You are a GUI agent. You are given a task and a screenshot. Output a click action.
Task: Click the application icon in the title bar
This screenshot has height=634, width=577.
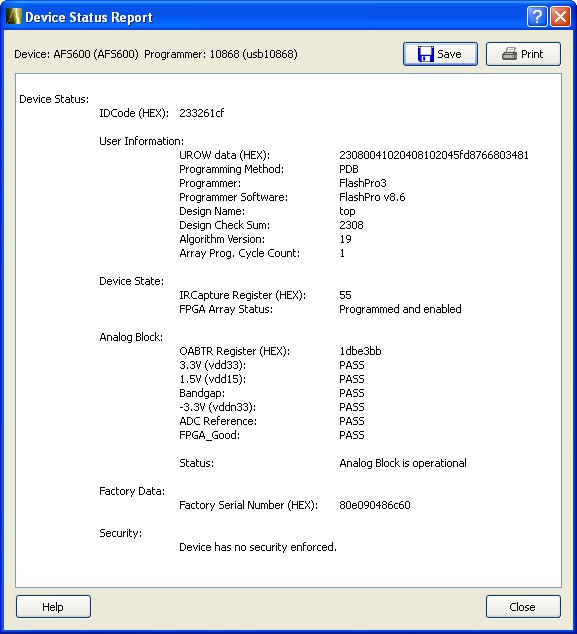click(x=13, y=17)
